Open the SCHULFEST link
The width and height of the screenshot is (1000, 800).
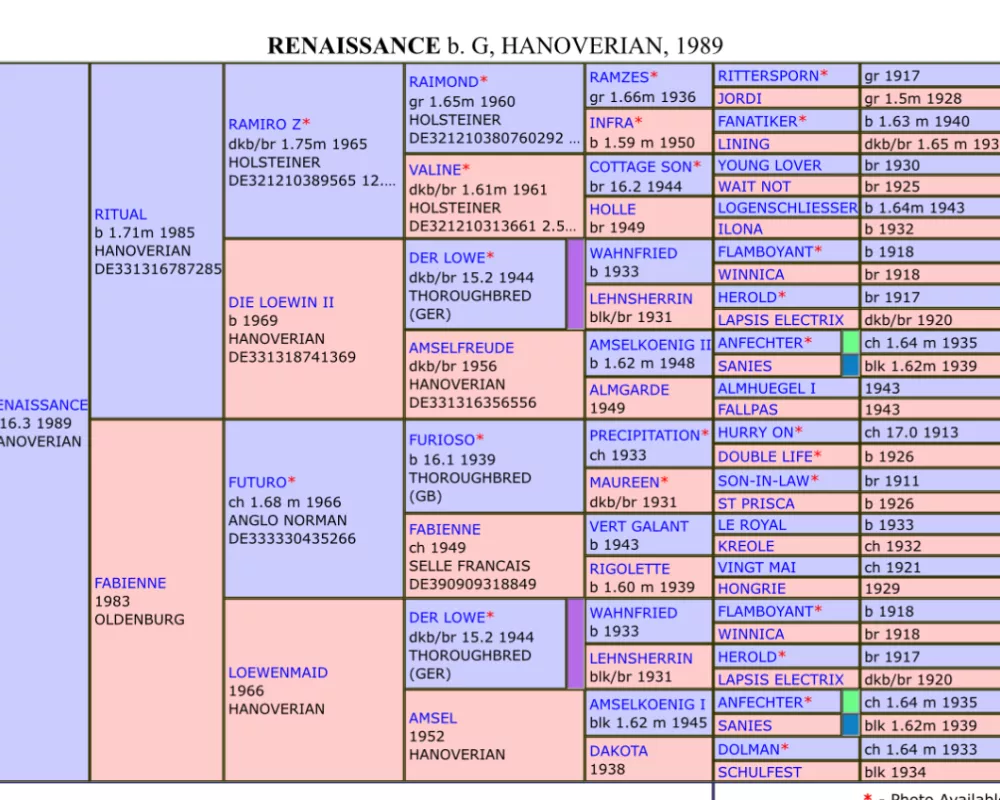point(759,773)
